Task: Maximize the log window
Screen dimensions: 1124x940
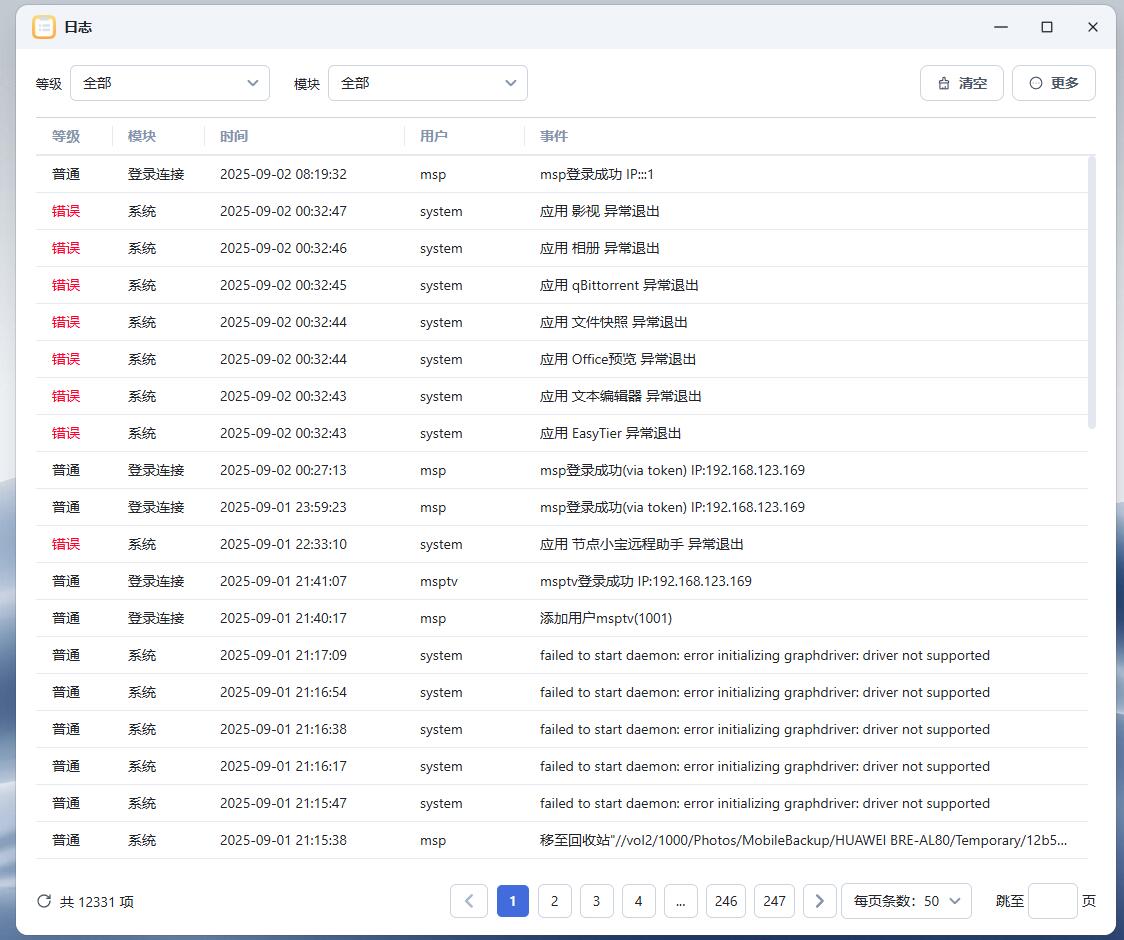Action: [x=1047, y=27]
